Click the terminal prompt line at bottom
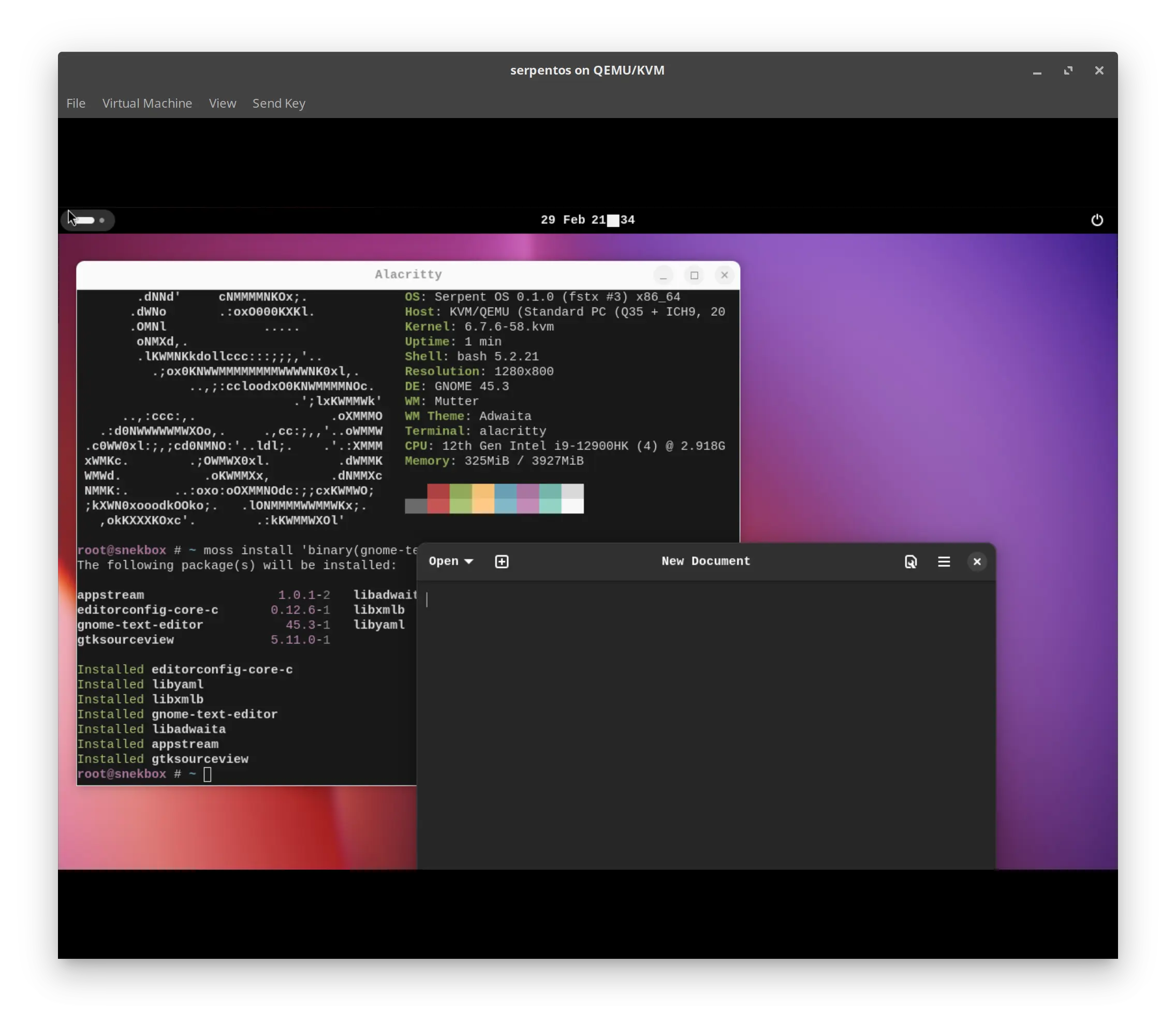1176x1023 pixels. coord(246,774)
